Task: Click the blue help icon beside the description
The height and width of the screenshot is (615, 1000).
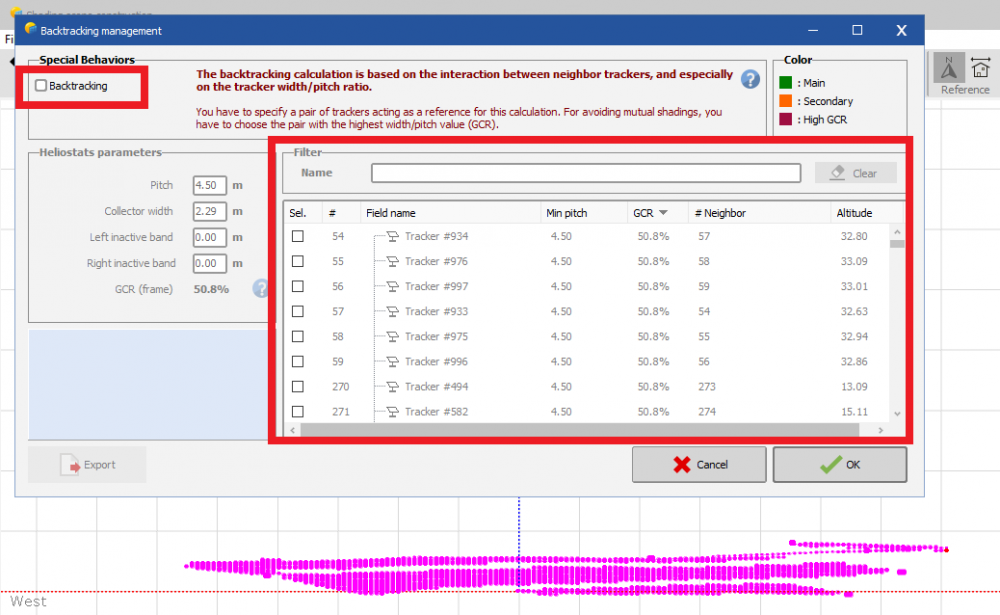Action: 750,80
